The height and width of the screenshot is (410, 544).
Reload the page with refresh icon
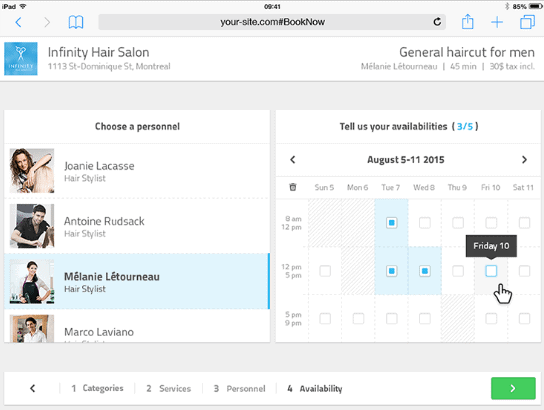pyautogui.click(x=437, y=22)
